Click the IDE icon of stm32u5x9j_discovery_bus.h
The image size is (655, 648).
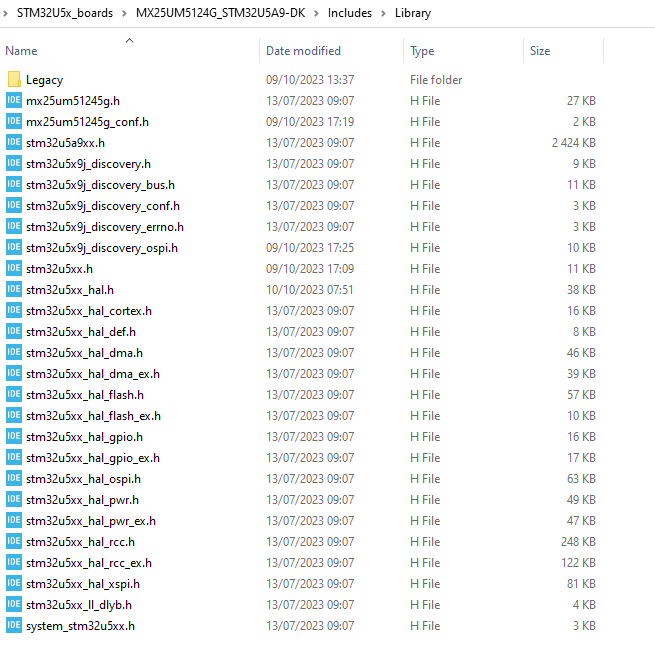click(x=14, y=184)
